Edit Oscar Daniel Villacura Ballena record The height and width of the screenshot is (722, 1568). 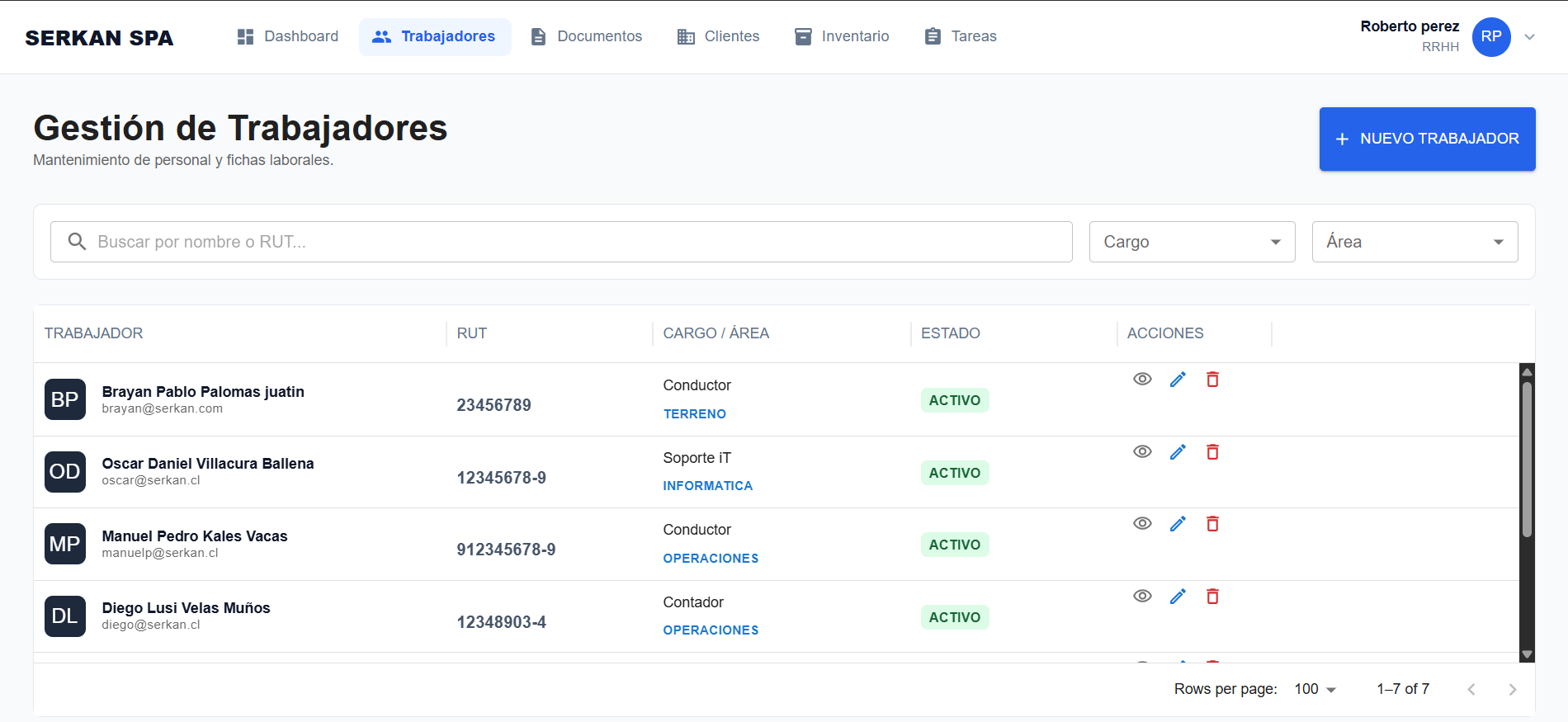[1178, 452]
